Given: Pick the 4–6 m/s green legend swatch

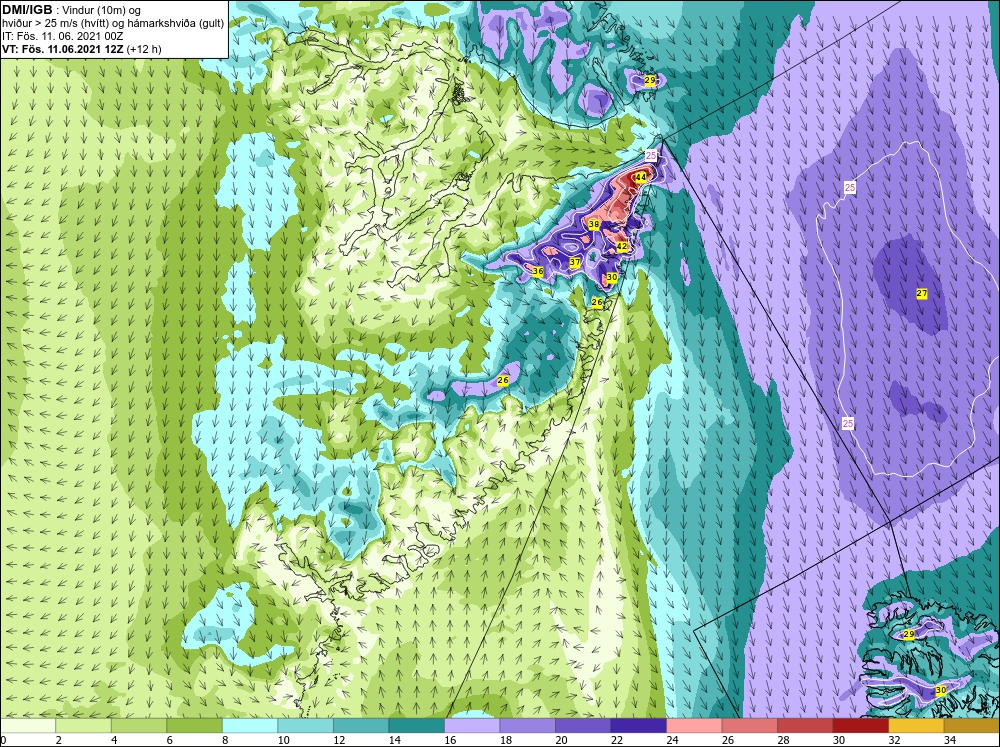Looking at the screenshot, I should click(x=139, y=726).
